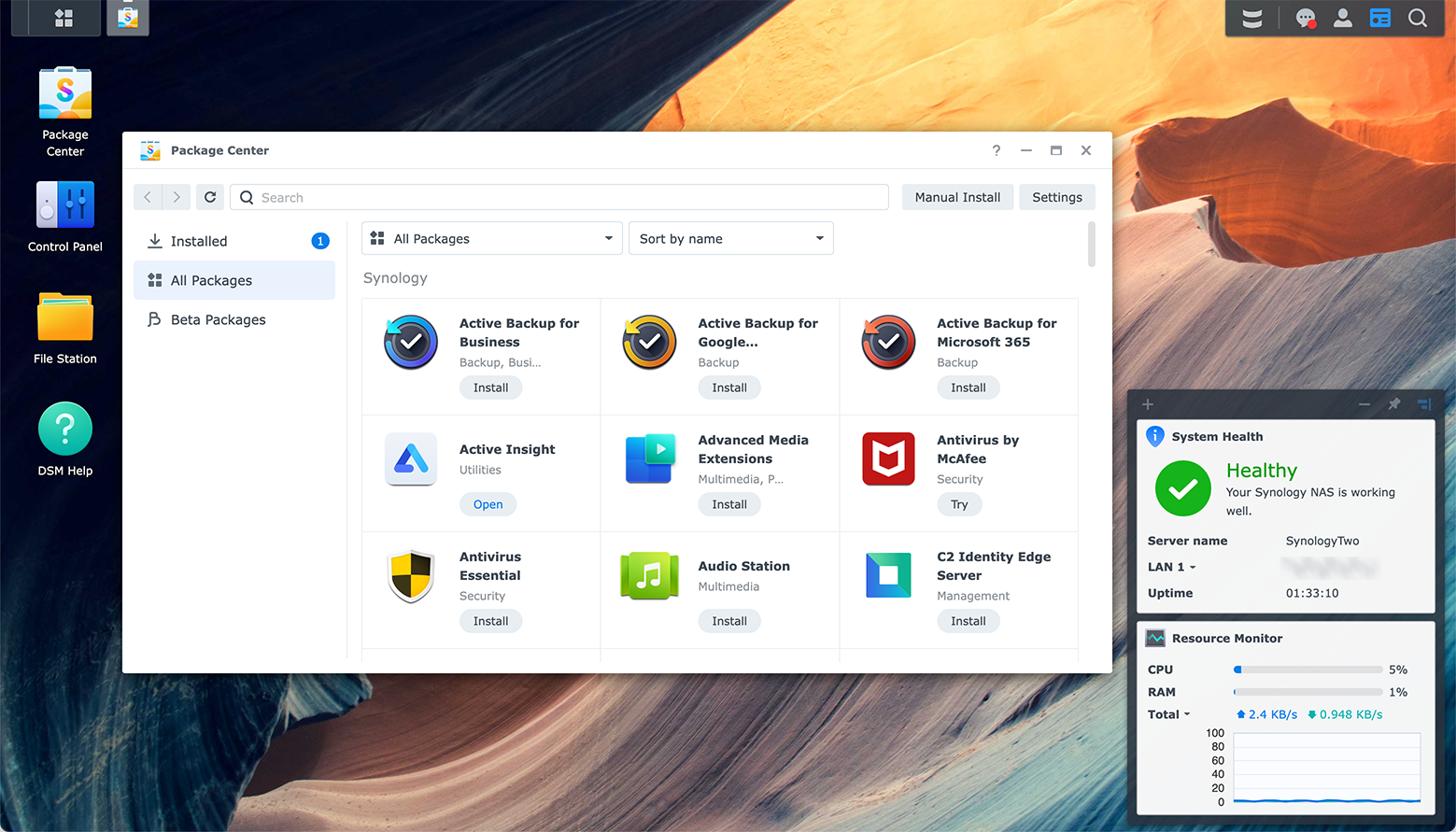Open the user account options icon
Screen dimensions: 1456x832
point(1343,18)
